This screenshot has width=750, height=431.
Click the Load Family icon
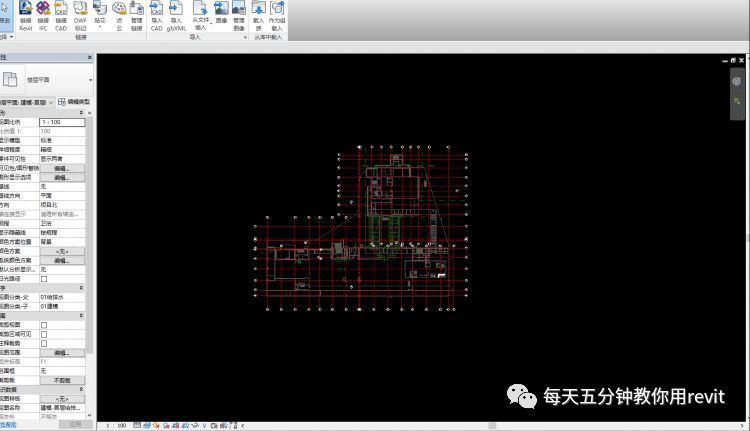click(260, 14)
